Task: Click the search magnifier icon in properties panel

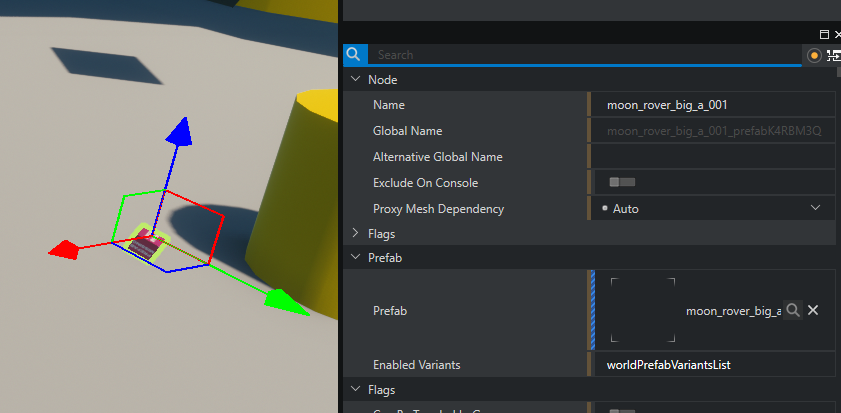Action: (354, 55)
